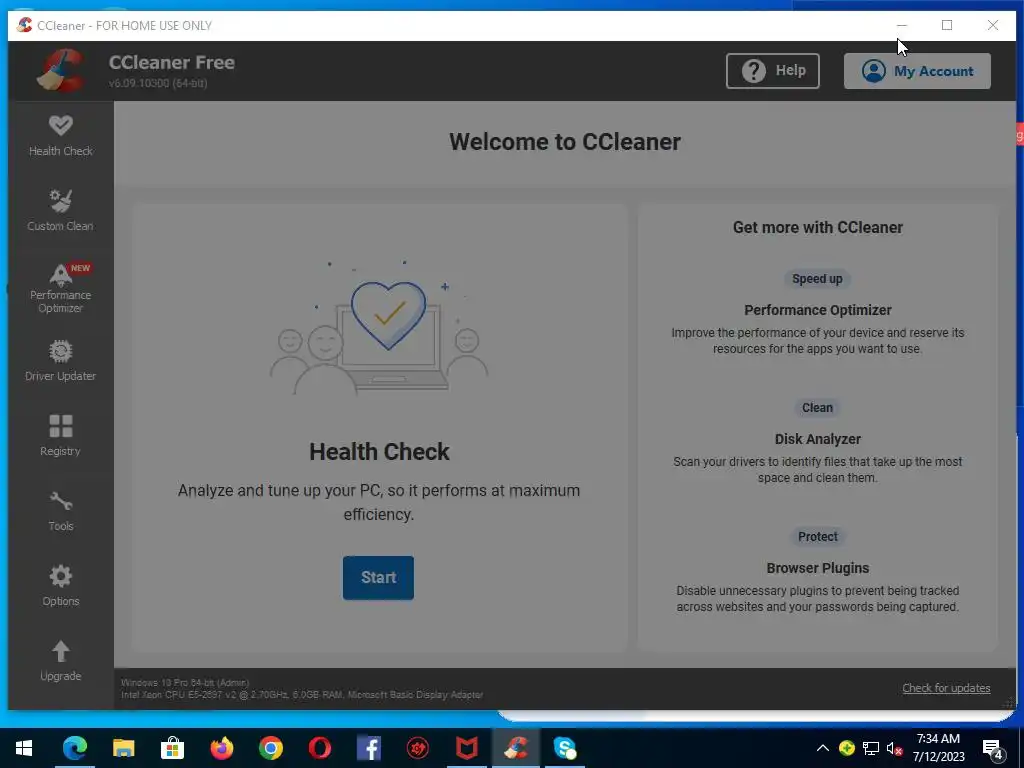Click the CCleaner taskbar icon
This screenshot has width=1024, height=768.
coord(515,748)
